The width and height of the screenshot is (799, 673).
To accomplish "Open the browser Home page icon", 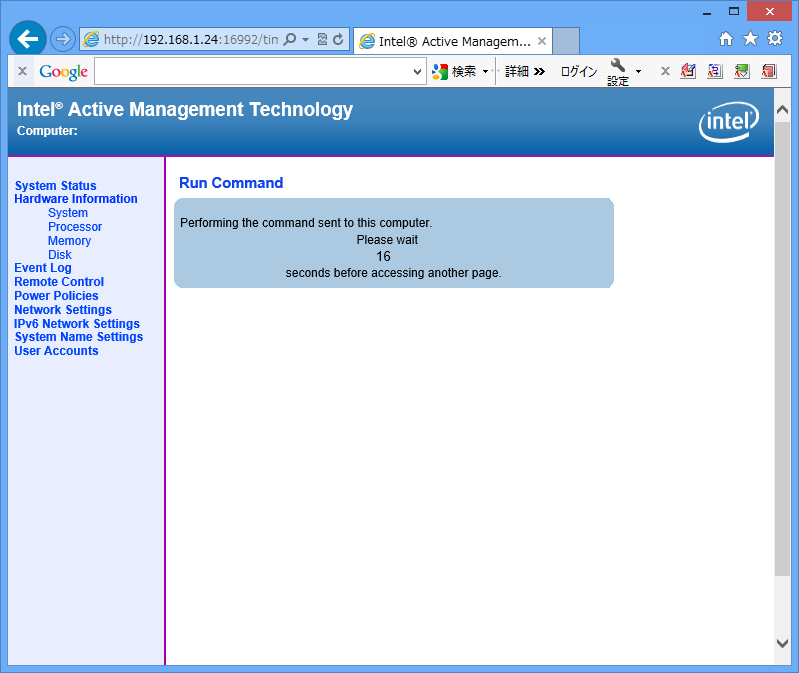I will [726, 39].
